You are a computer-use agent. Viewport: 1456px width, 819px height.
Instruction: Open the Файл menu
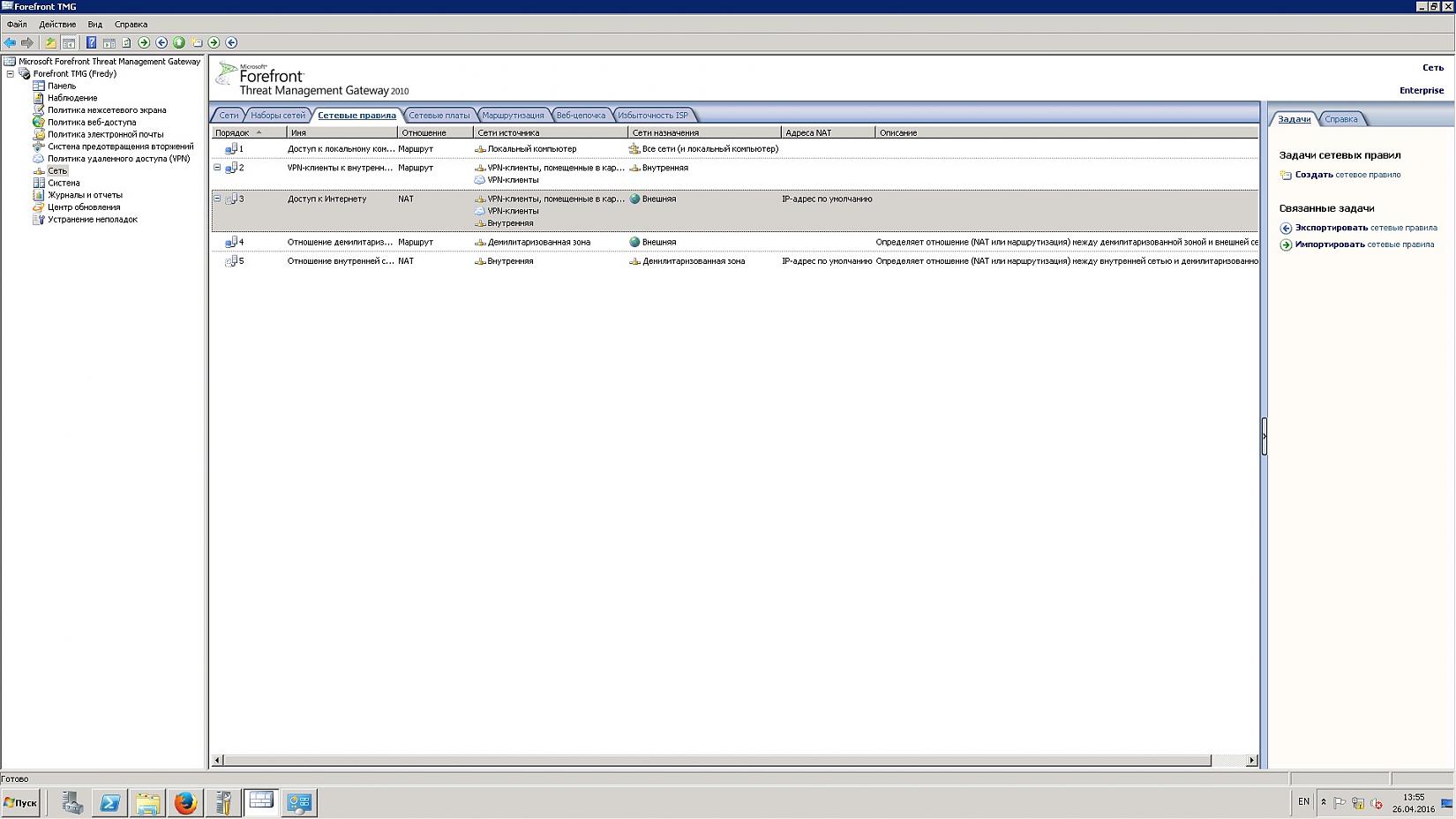click(17, 24)
